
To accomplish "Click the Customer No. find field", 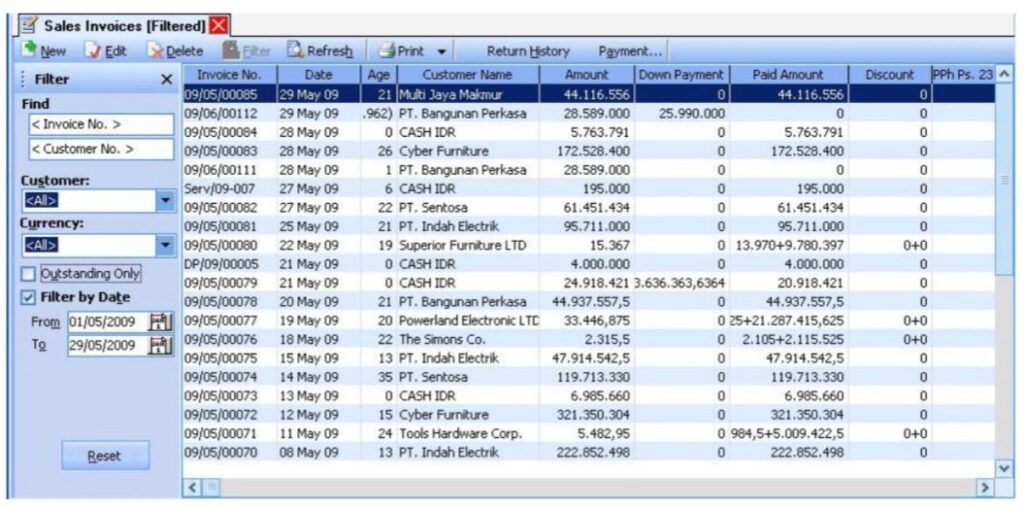I will coord(101,149).
